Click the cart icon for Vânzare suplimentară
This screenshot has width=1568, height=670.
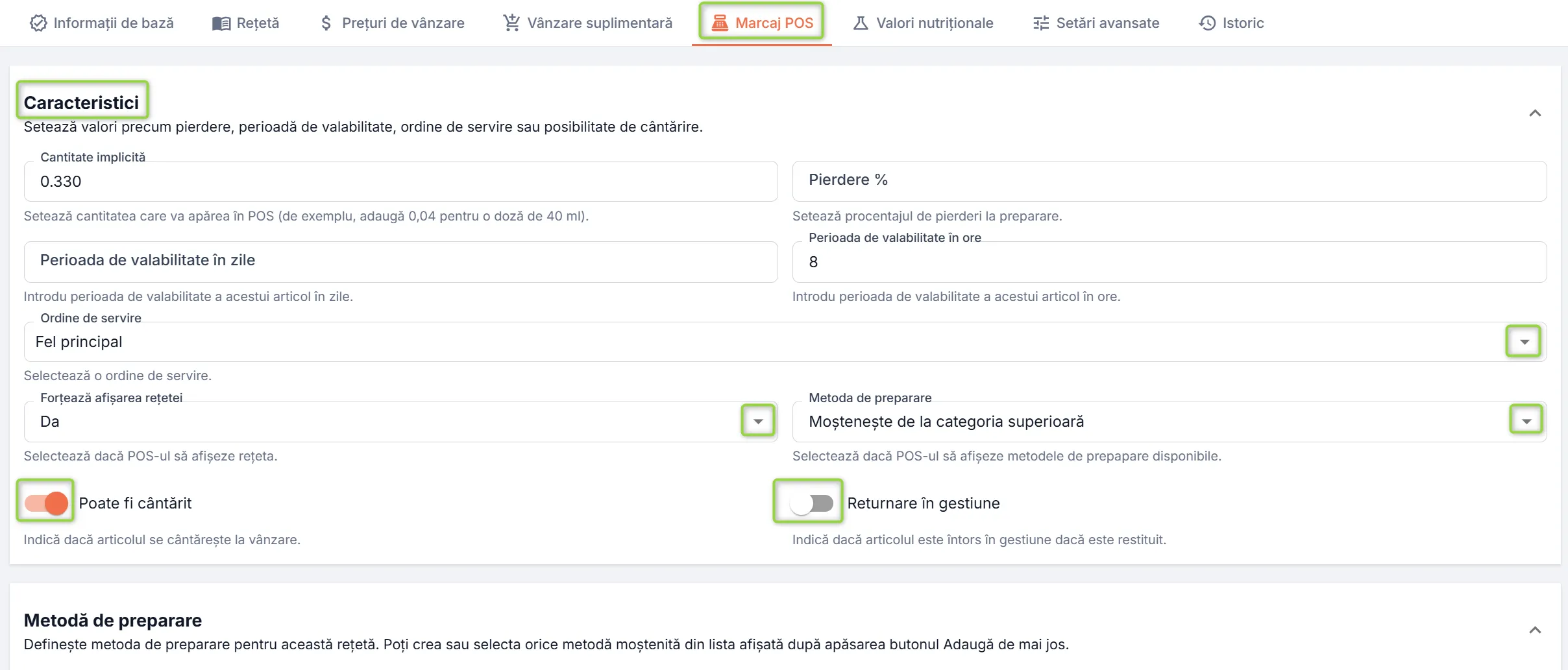click(x=511, y=23)
